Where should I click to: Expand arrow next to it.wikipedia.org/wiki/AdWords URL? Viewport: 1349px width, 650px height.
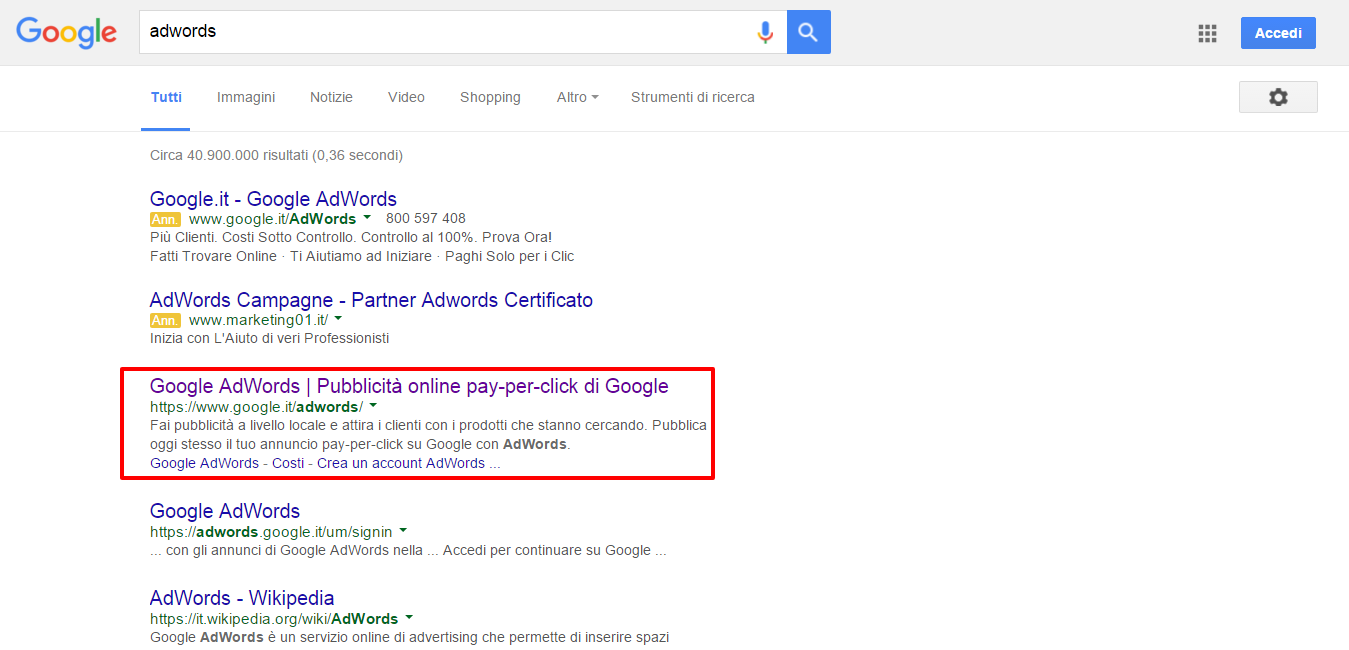coord(409,618)
